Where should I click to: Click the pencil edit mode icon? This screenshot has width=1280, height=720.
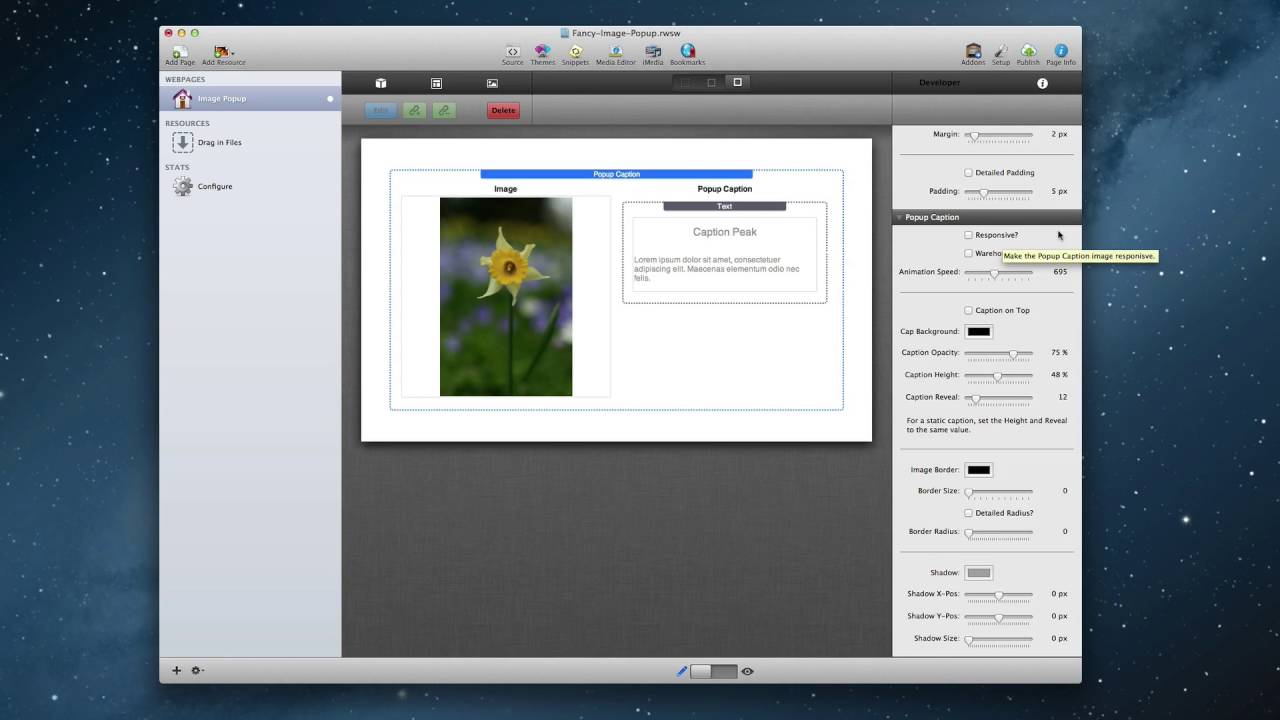(682, 671)
